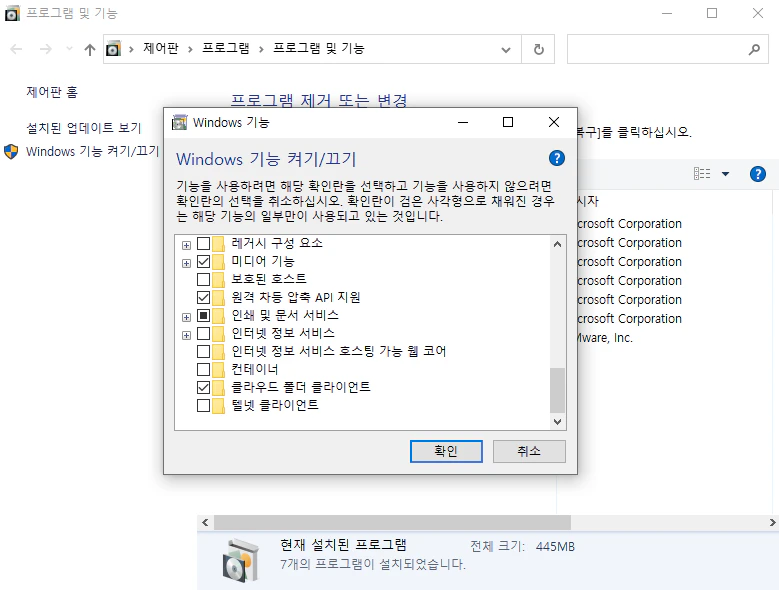This screenshot has width=779, height=590.
Task: Click the view options icon in Programs window
Action: 702,173
